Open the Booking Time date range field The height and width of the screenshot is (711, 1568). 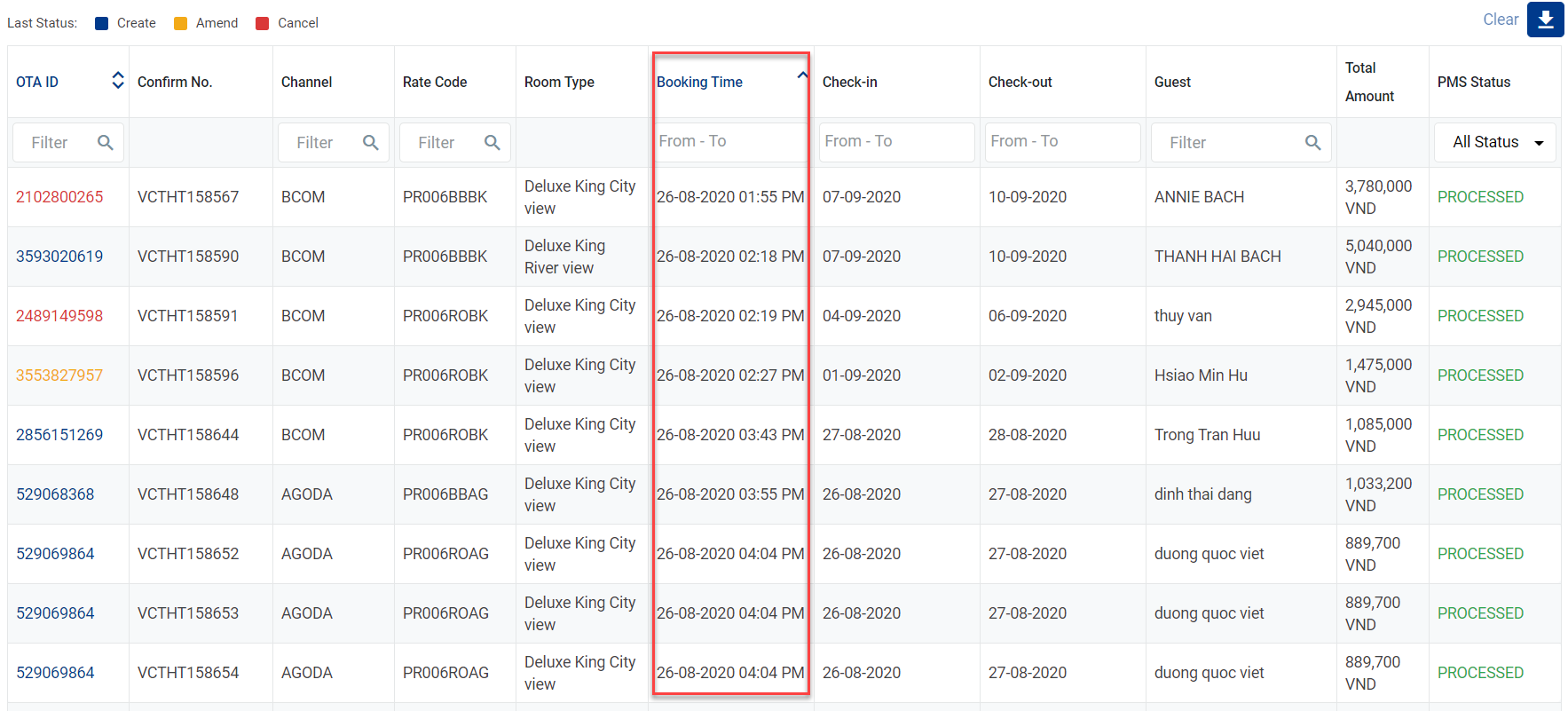(729, 142)
